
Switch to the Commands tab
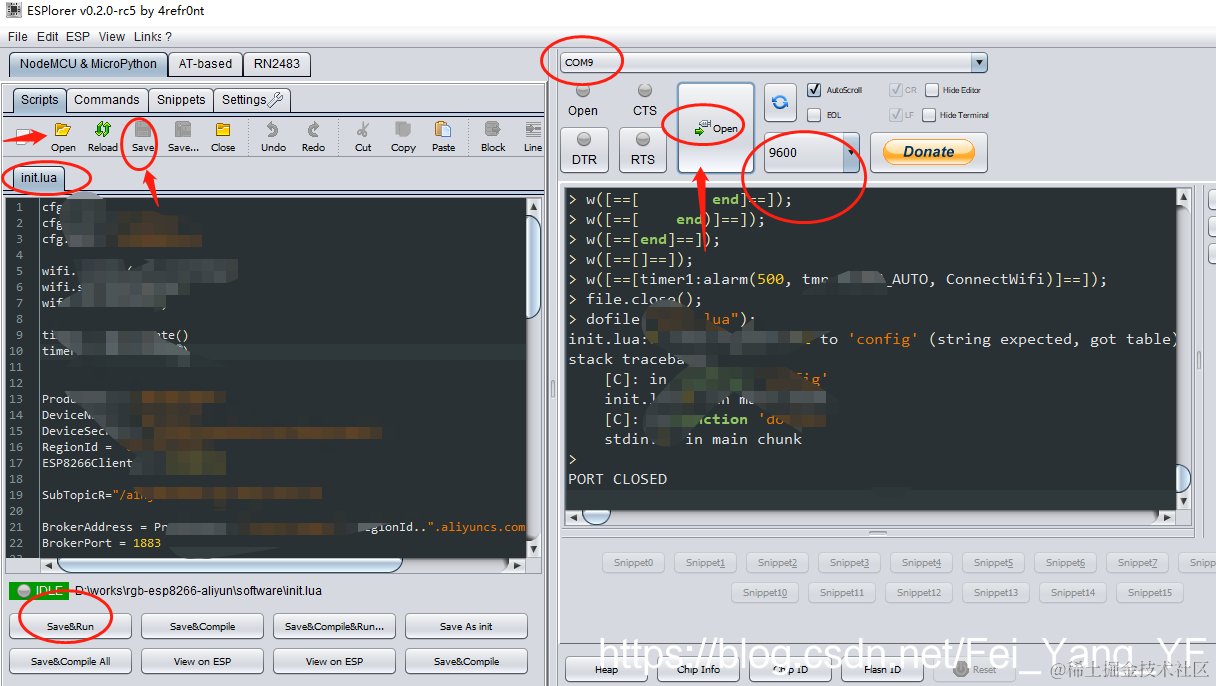tap(107, 100)
